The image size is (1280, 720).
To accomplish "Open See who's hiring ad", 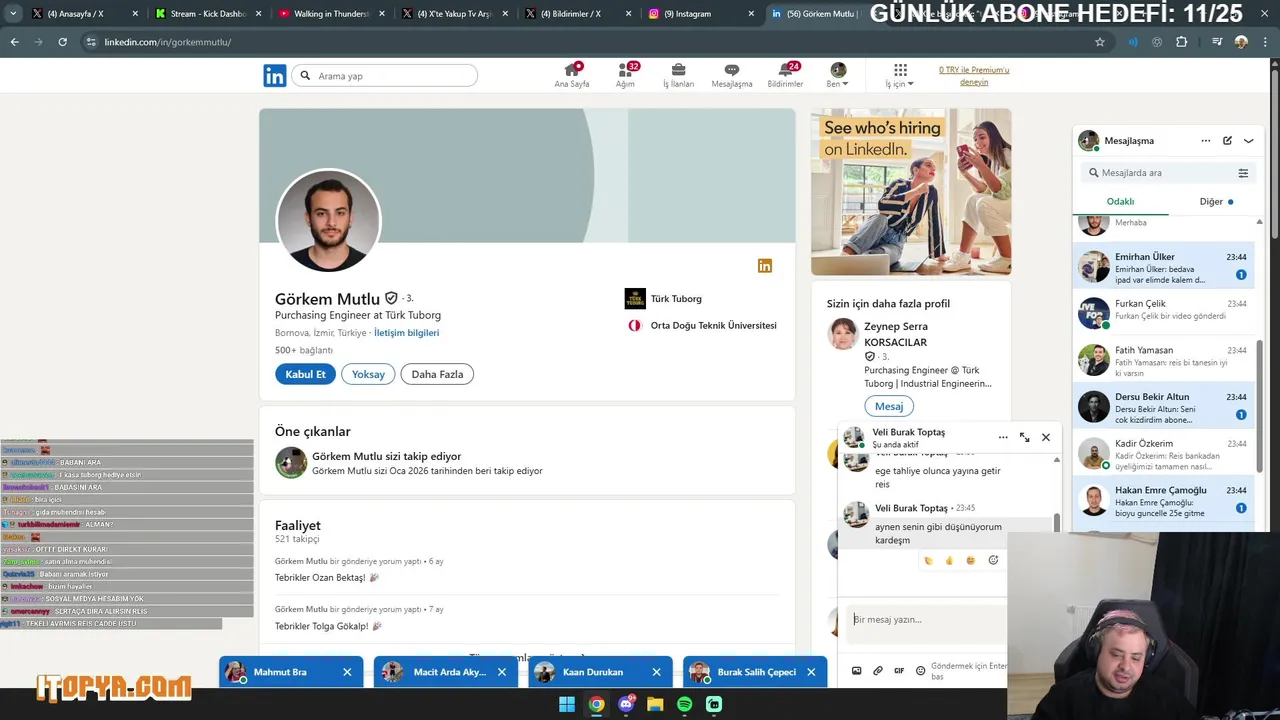I will 911,192.
